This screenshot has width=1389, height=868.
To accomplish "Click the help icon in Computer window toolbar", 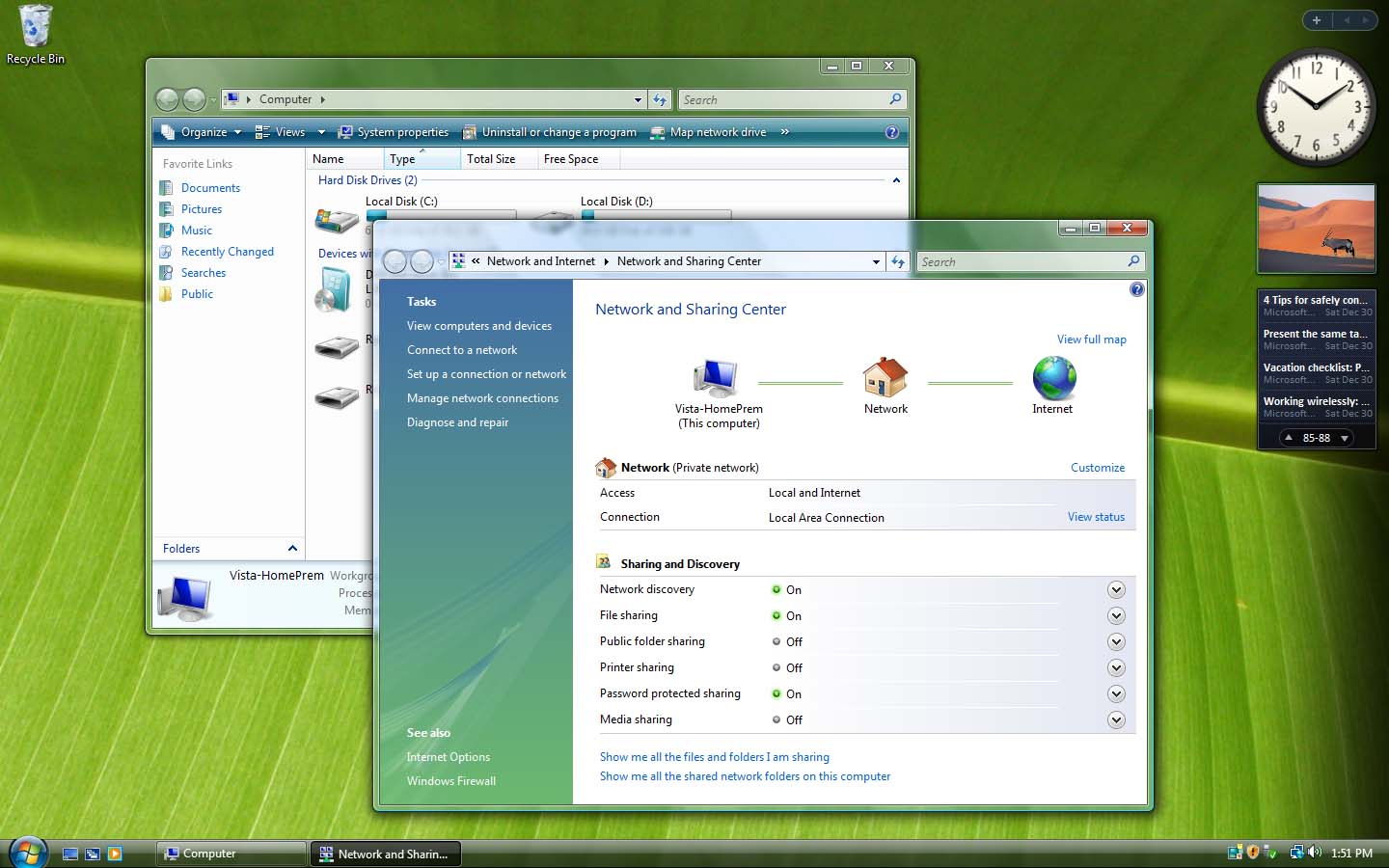I will tap(892, 132).
